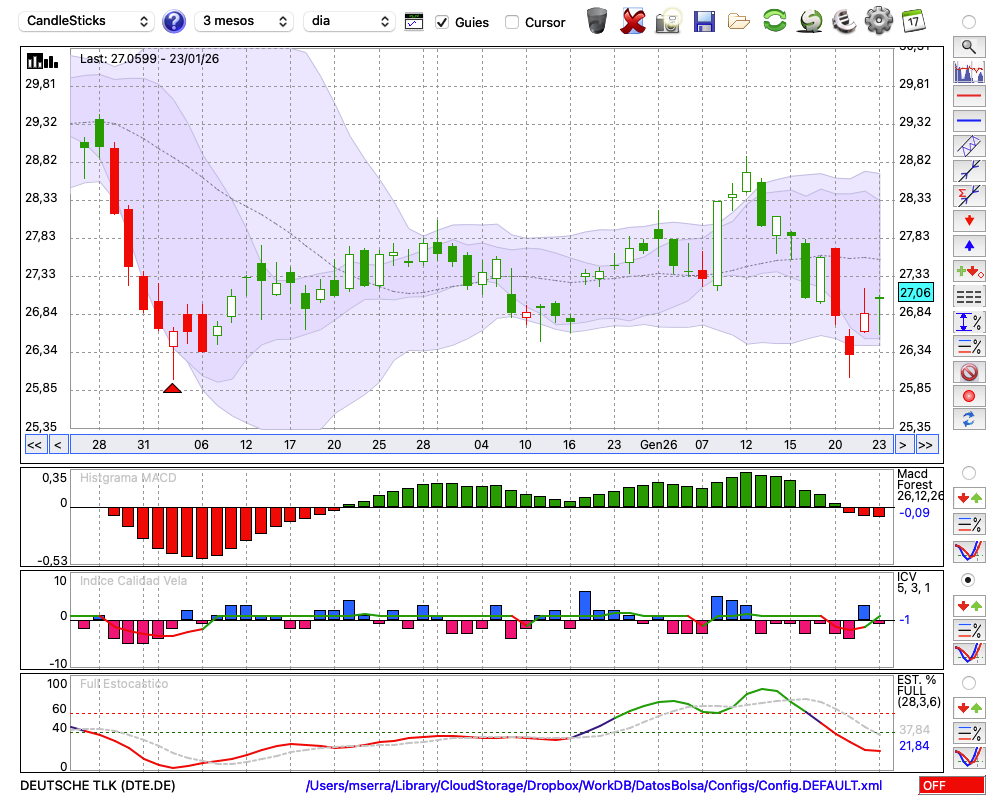Select the blue horizontal line tool
This screenshot has width=1000, height=800.
point(969,121)
